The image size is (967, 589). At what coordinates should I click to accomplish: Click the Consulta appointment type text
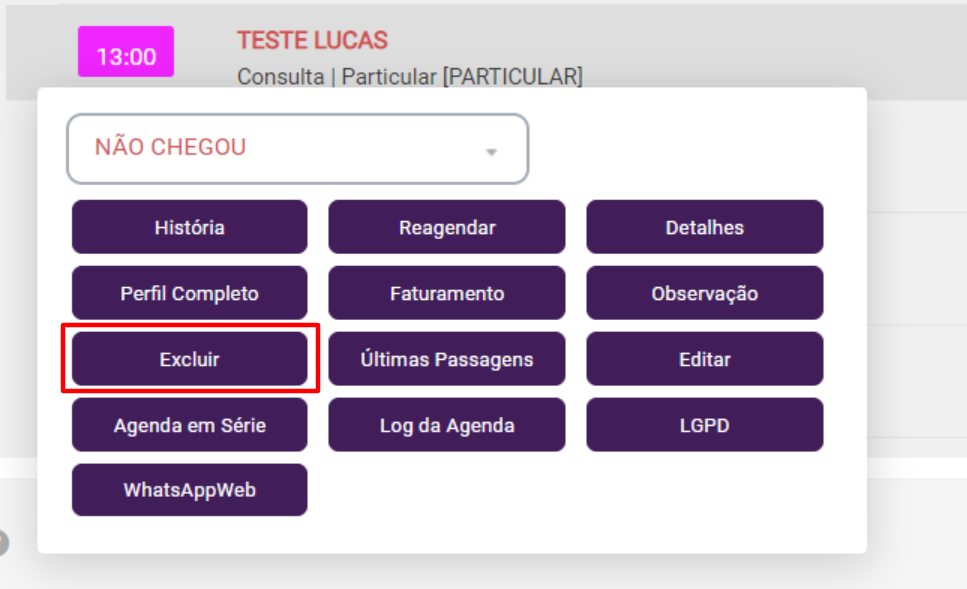[x=280, y=76]
